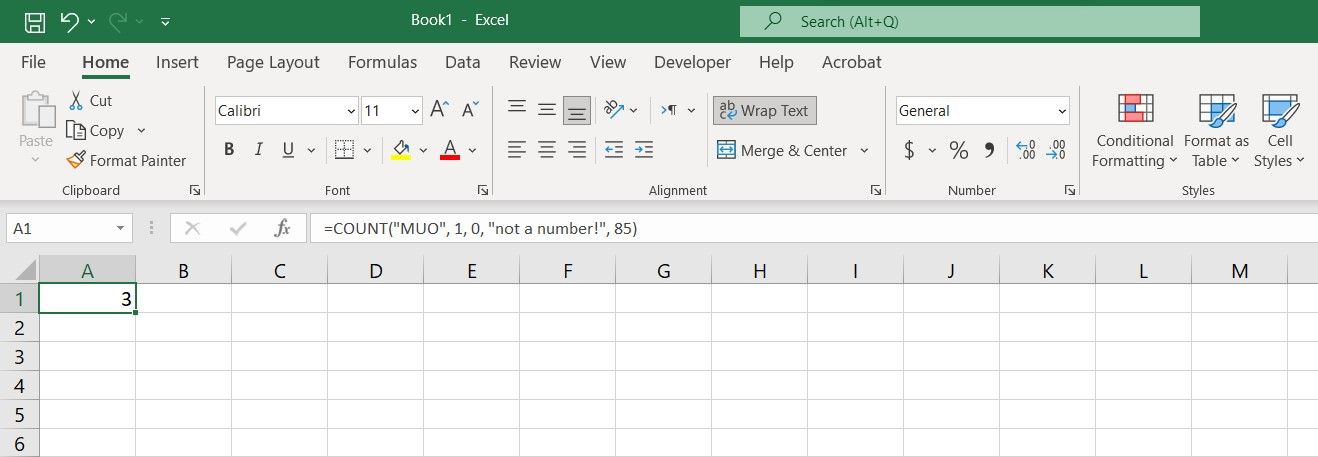
Task: Increase font size with larger A
Action: pos(440,110)
